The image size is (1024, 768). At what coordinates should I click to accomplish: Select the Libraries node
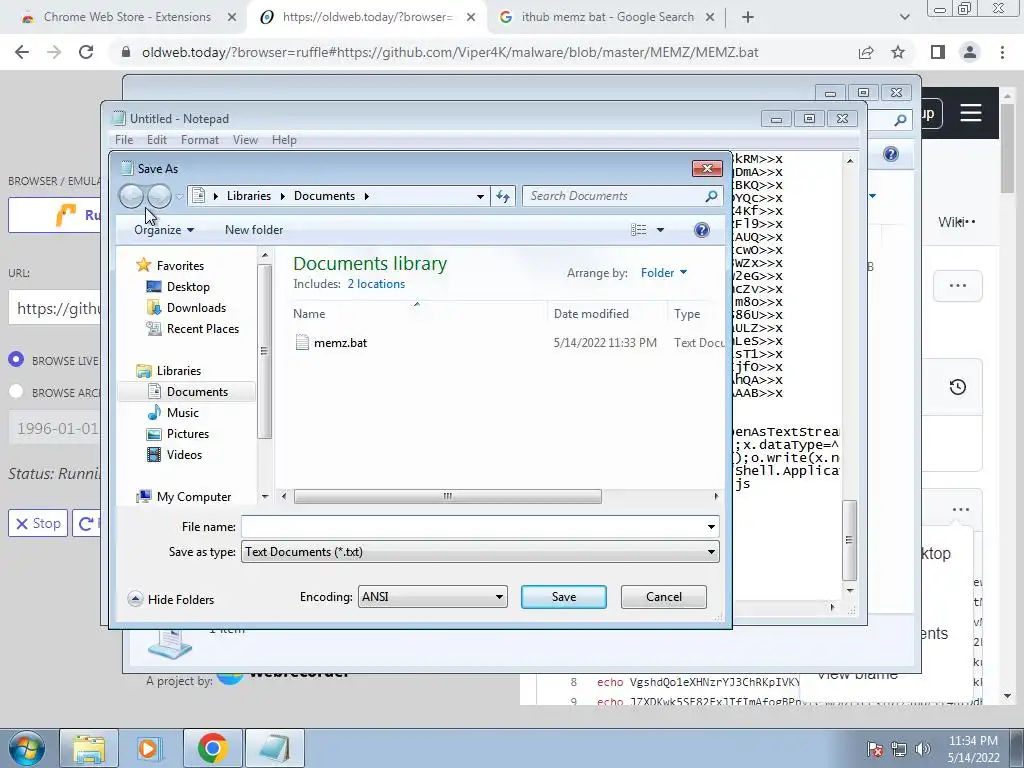[x=178, y=371]
